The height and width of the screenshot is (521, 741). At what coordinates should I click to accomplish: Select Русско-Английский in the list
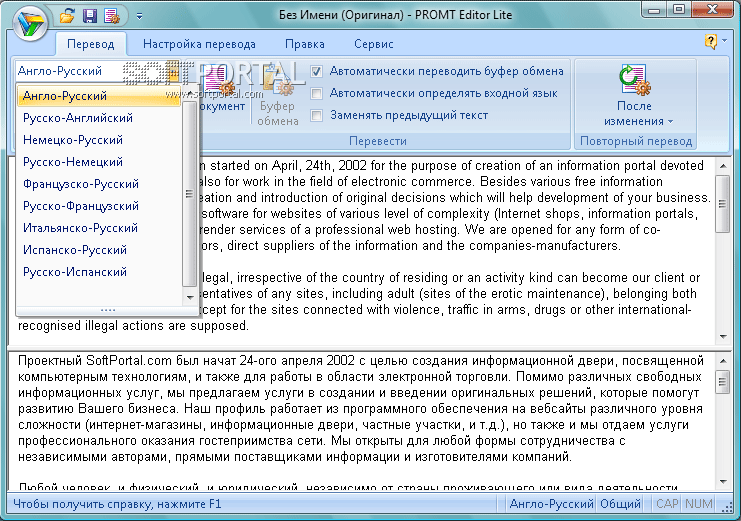pyautogui.click(x=99, y=118)
